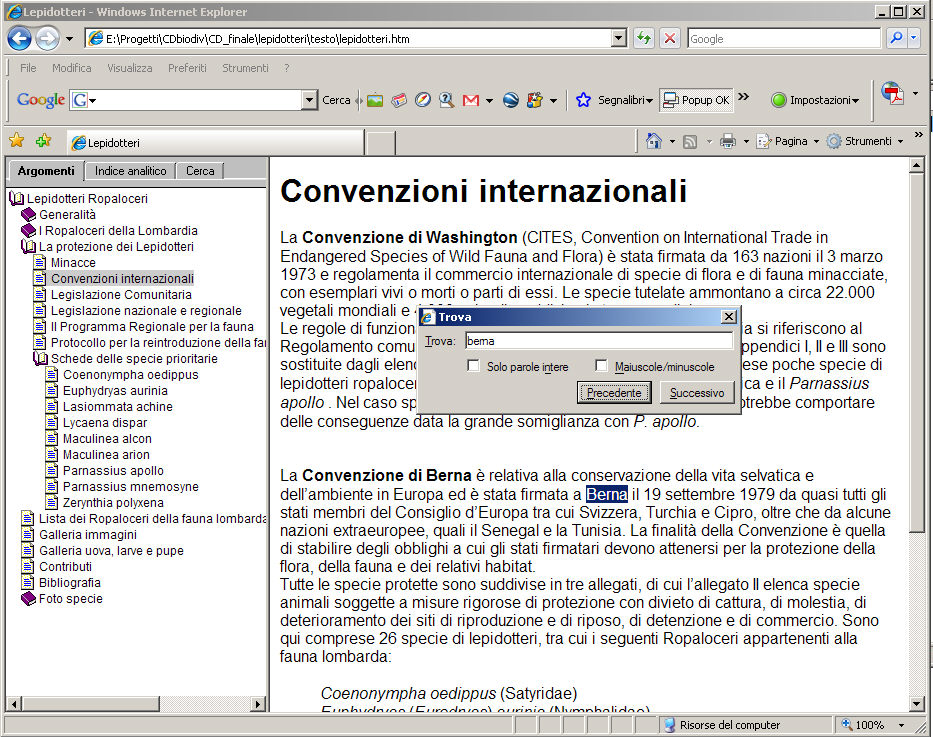Click the green Impostazioni circle icon
Screen dimensions: 933x737
click(778, 100)
